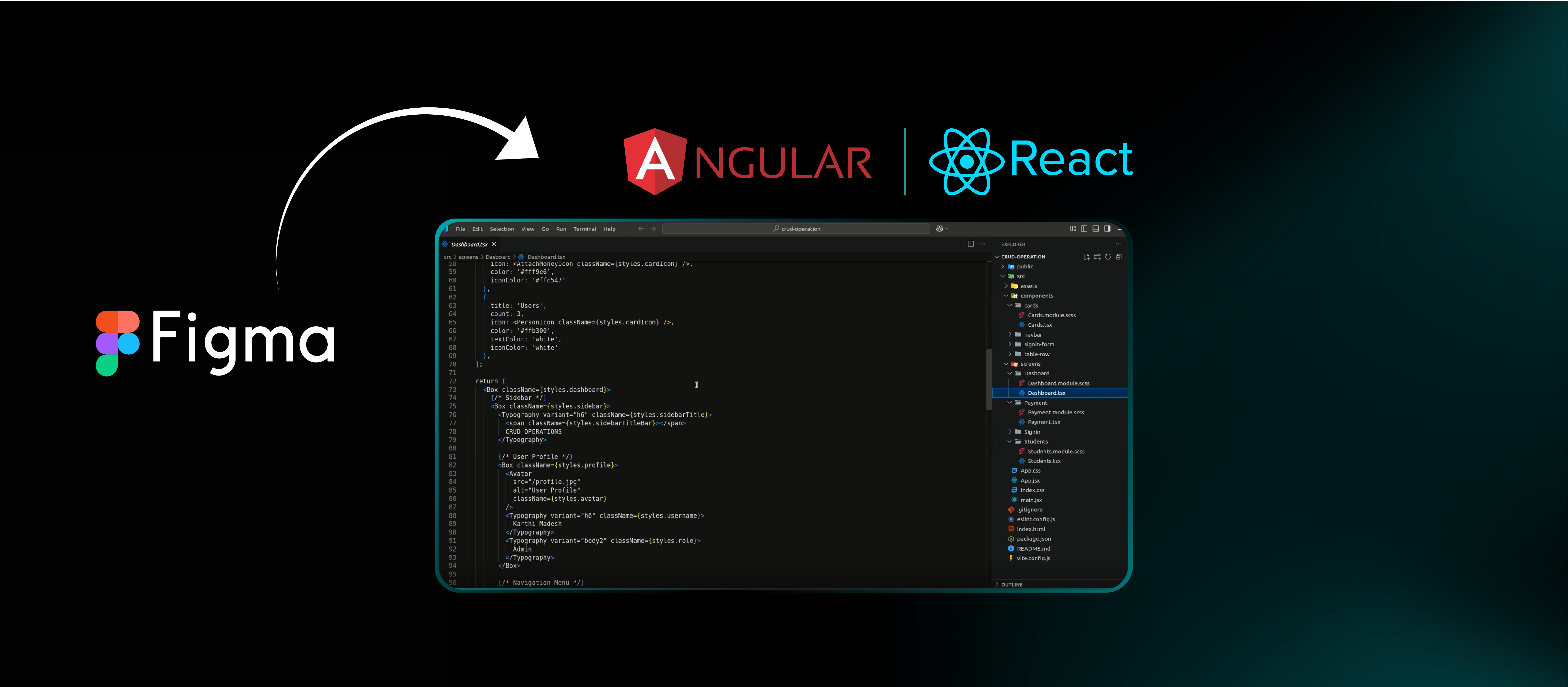The image size is (1568, 687).
Task: Open package.json file
Action: coord(1060,539)
